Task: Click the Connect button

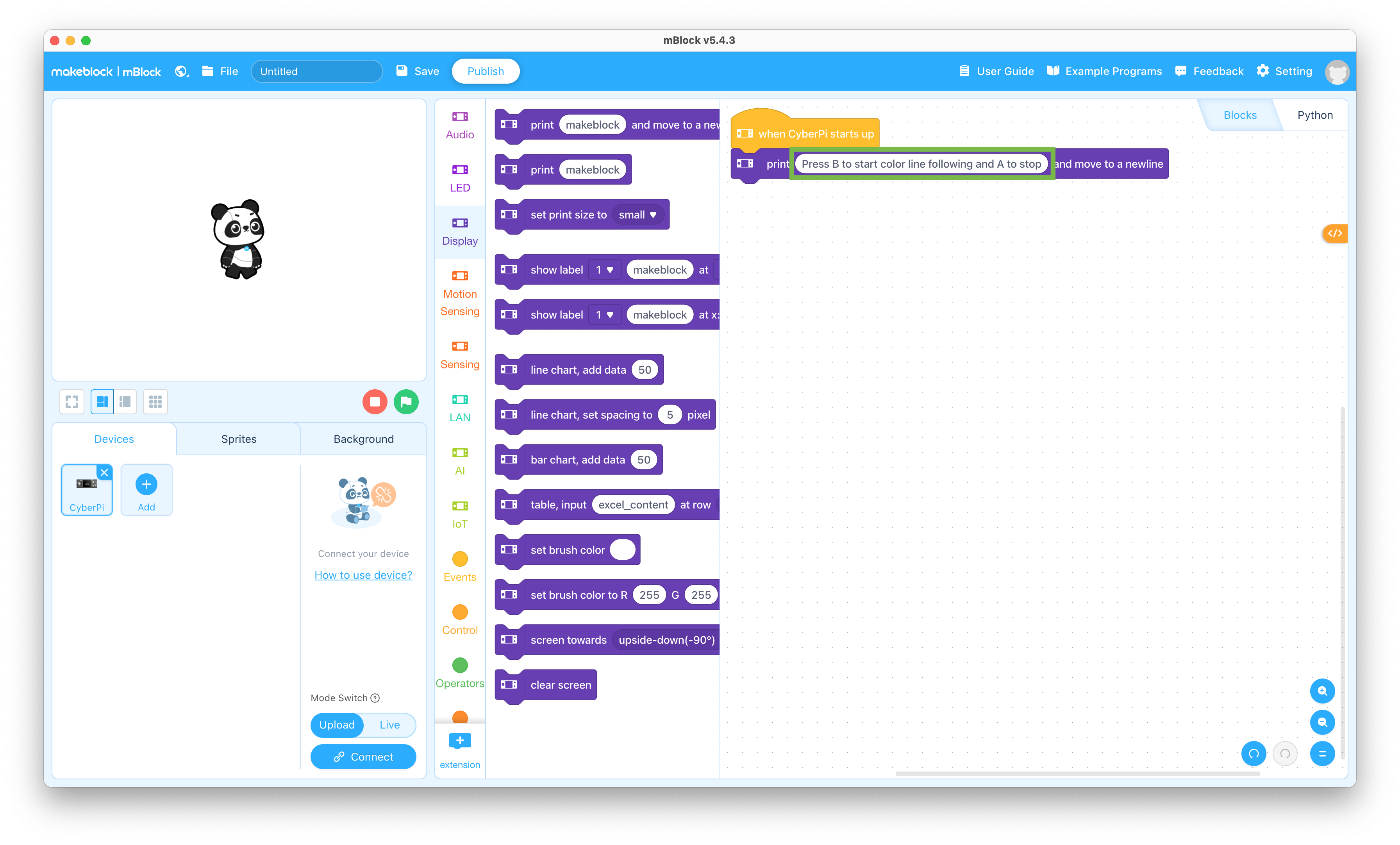Action: pos(363,756)
